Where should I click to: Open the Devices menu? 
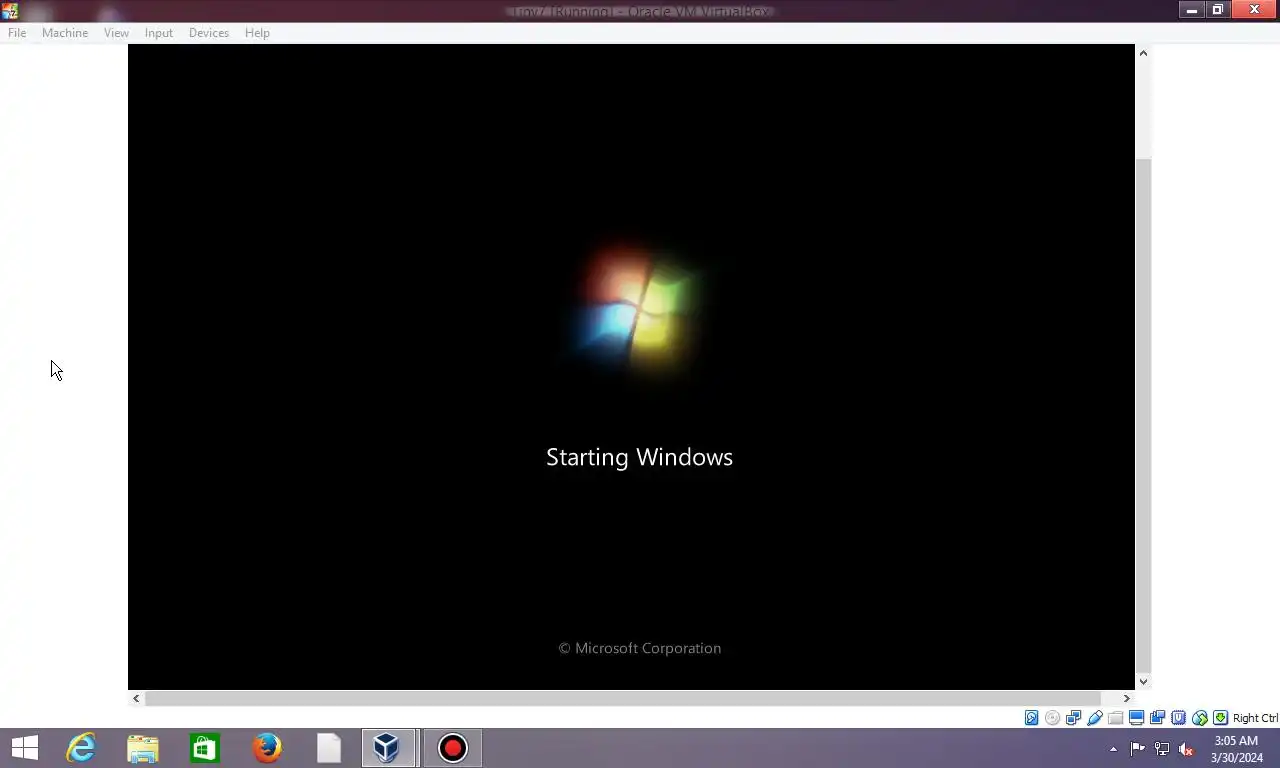(x=208, y=33)
